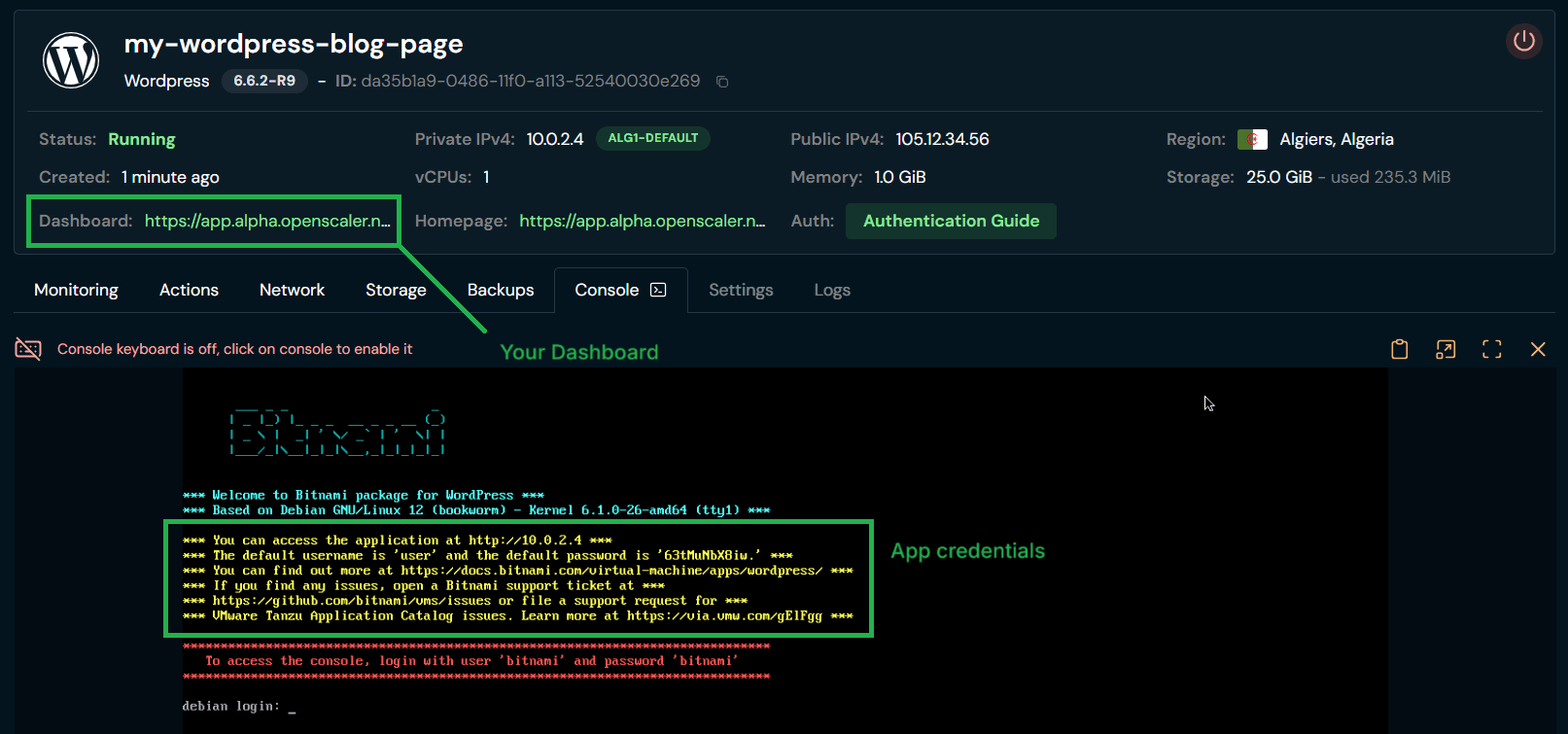Close the console panel with the X icon
The image size is (1568, 734).
1538,349
